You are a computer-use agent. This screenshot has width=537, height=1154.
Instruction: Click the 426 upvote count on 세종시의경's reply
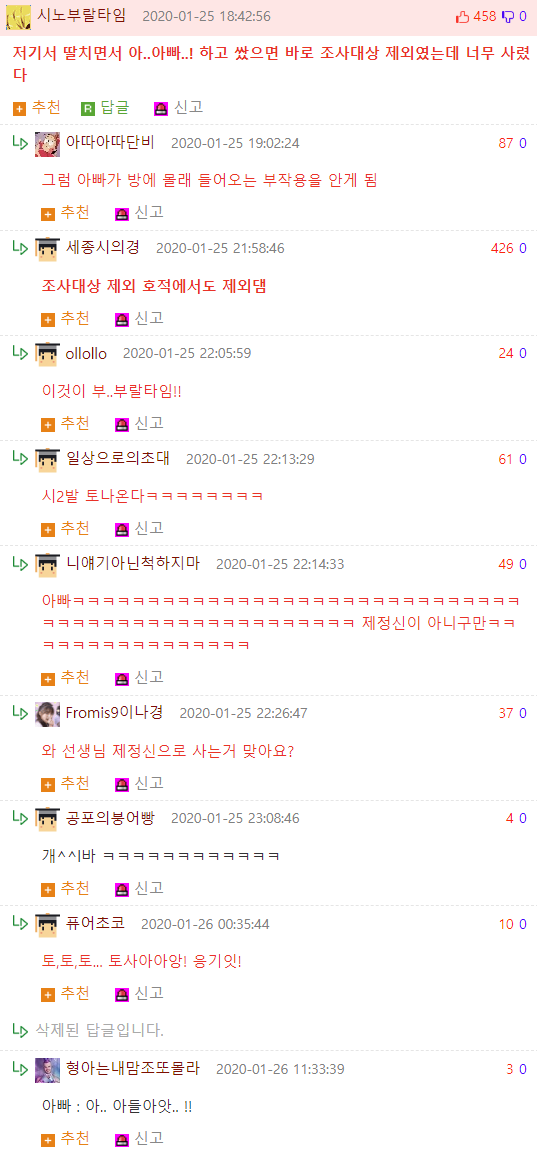(502, 248)
